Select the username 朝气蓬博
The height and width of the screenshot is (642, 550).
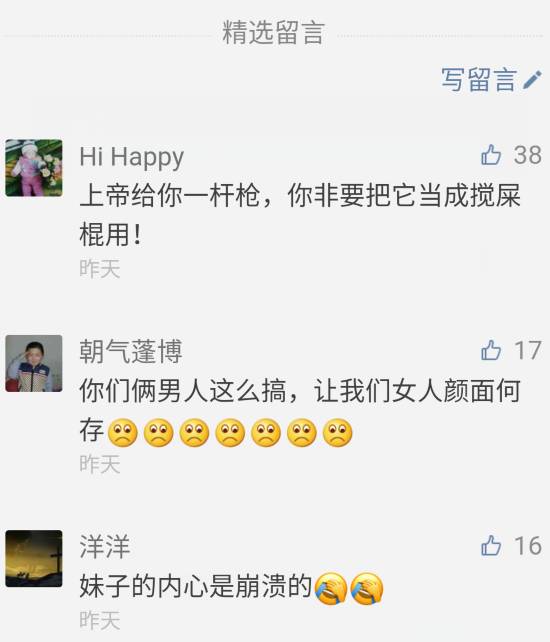coord(131,351)
